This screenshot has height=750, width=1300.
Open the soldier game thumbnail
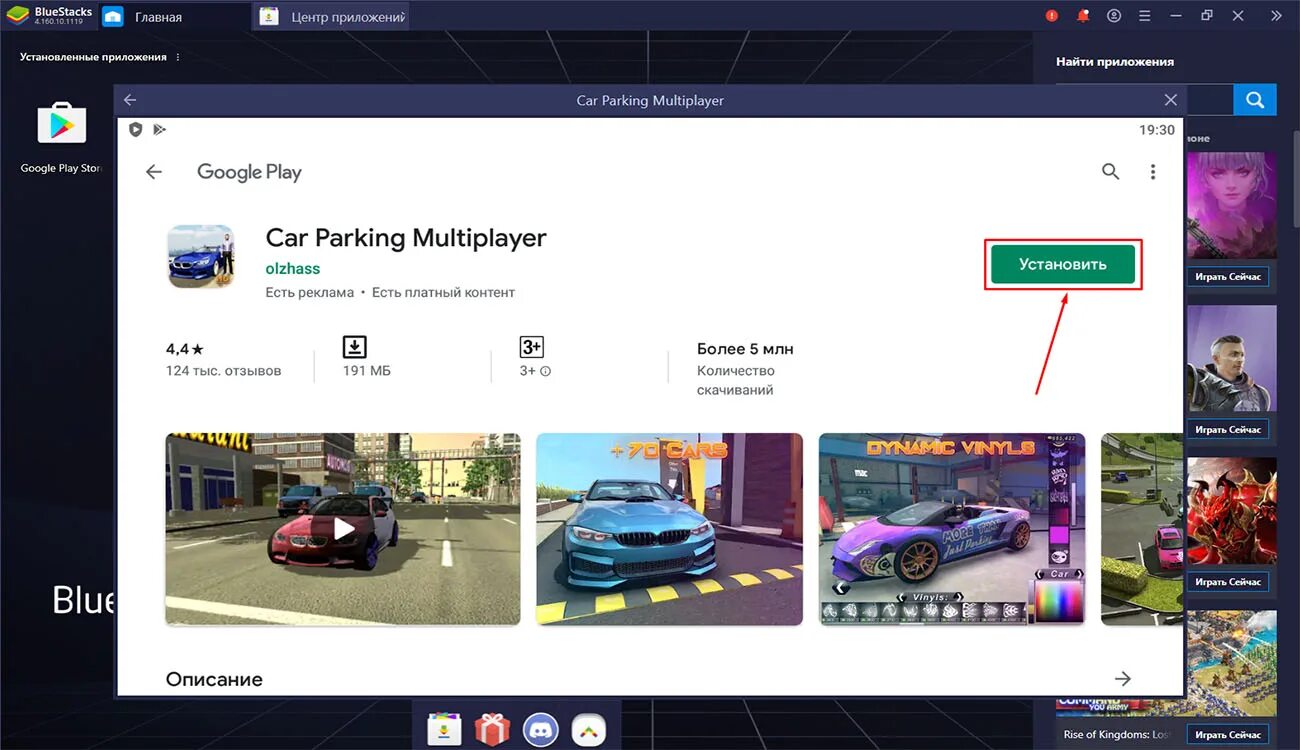click(x=1231, y=359)
